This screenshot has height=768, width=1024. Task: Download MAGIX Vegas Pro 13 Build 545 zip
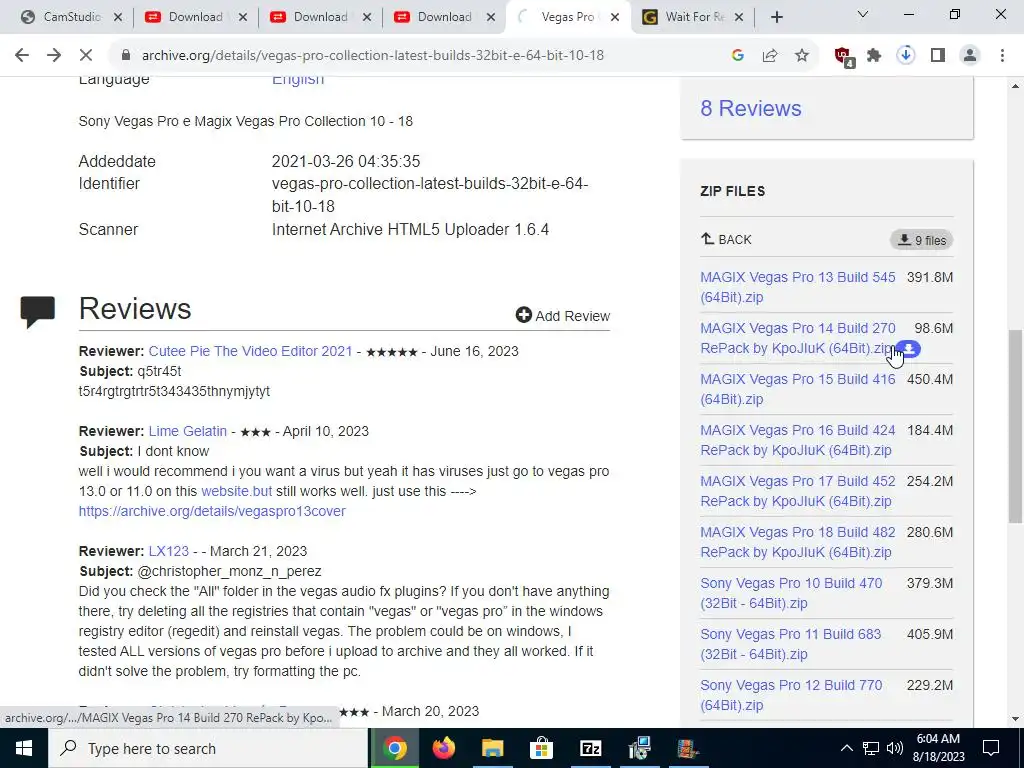click(797, 287)
